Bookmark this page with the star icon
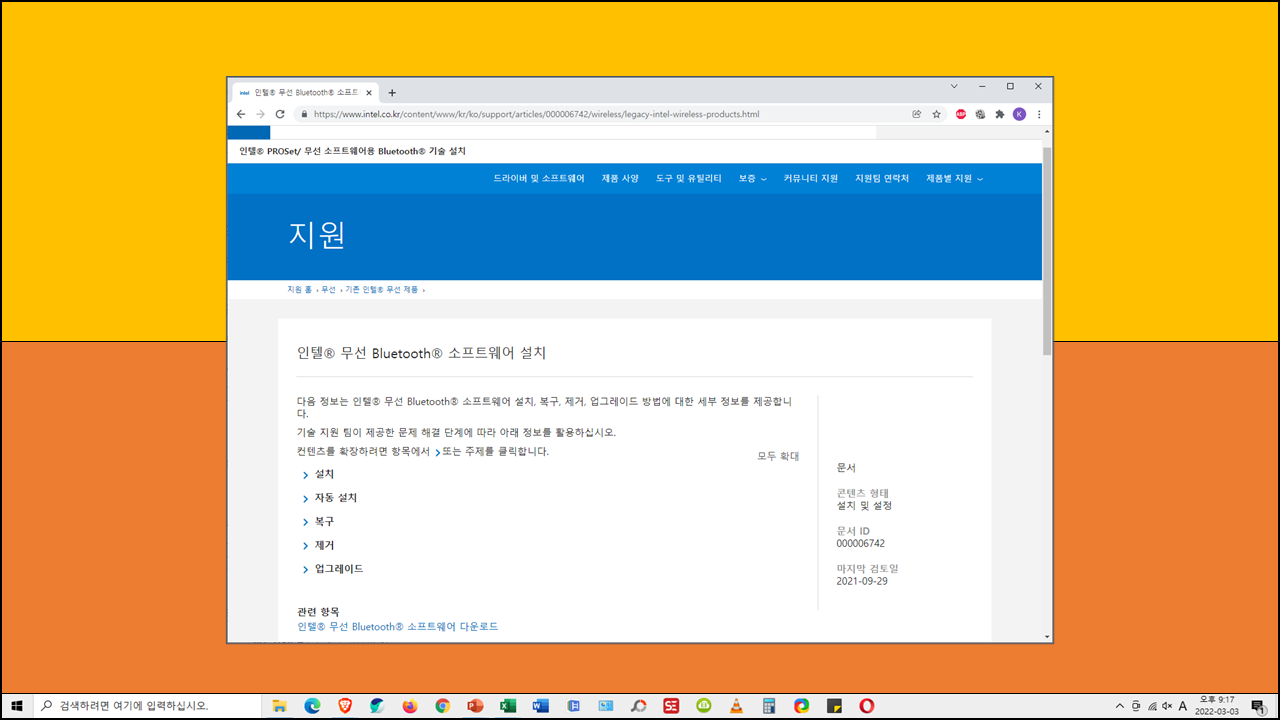Image resolution: width=1280 pixels, height=720 pixels. tap(937, 114)
